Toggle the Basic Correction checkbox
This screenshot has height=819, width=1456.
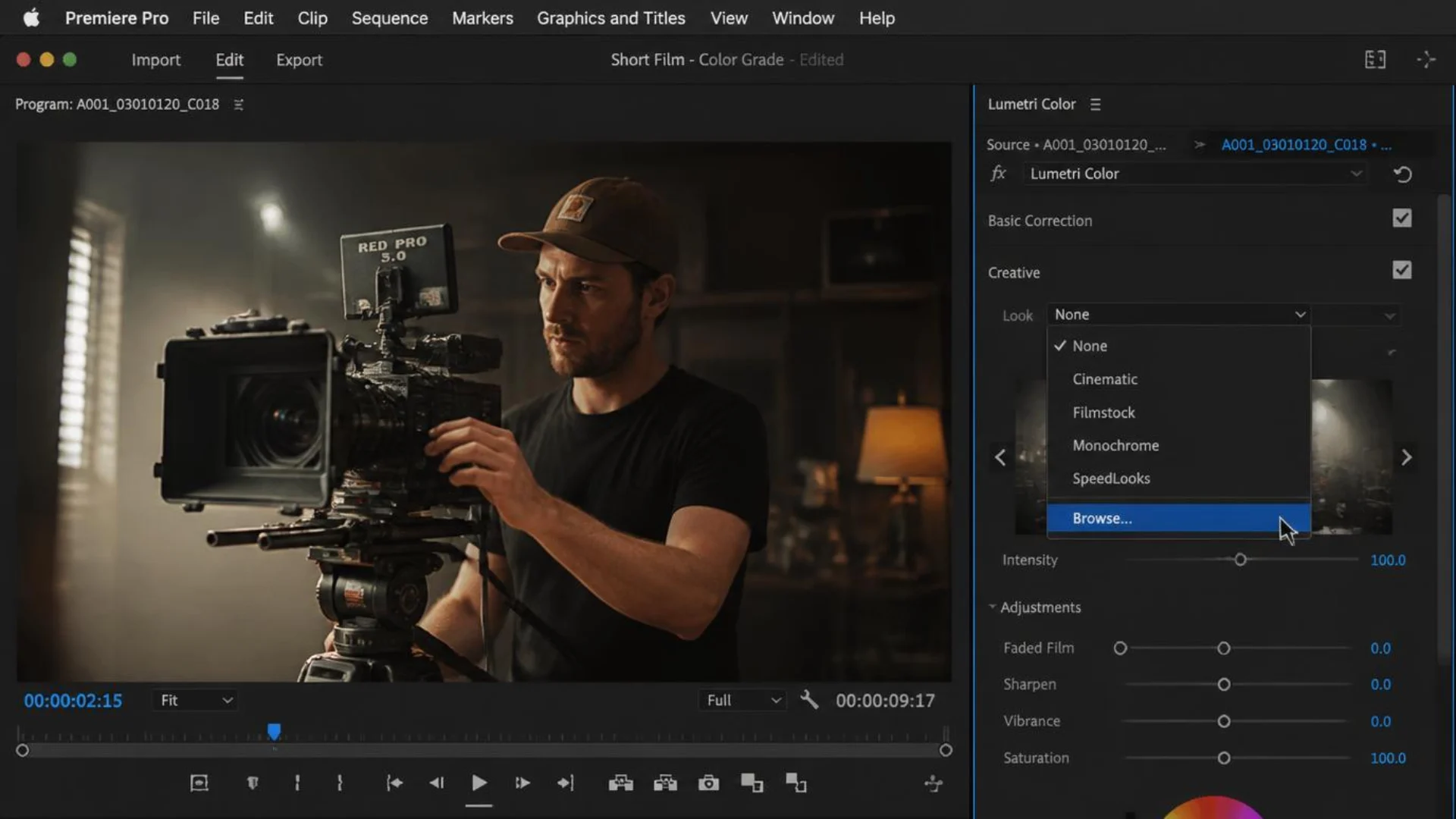1402,218
